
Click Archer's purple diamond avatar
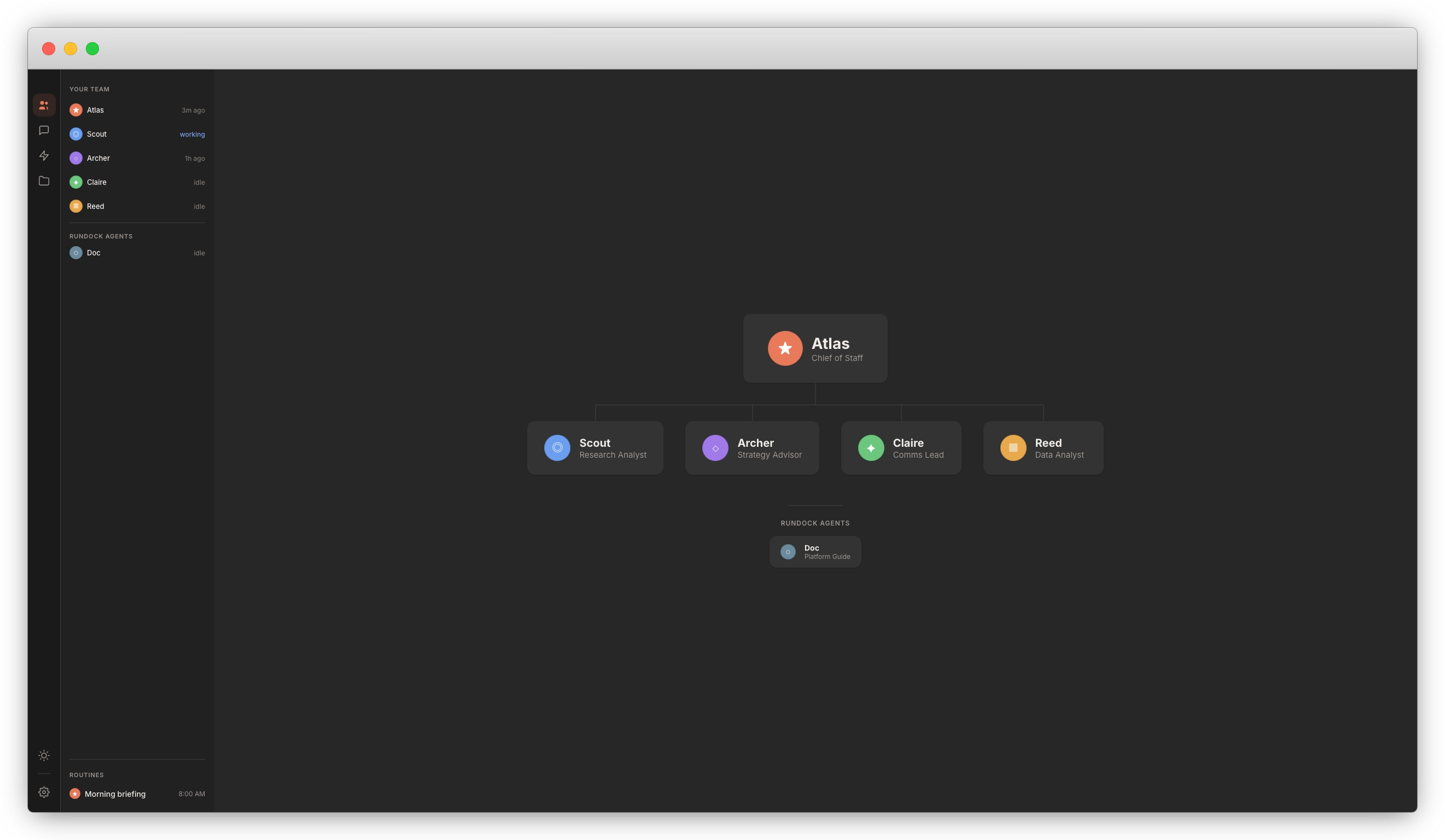[714, 448]
